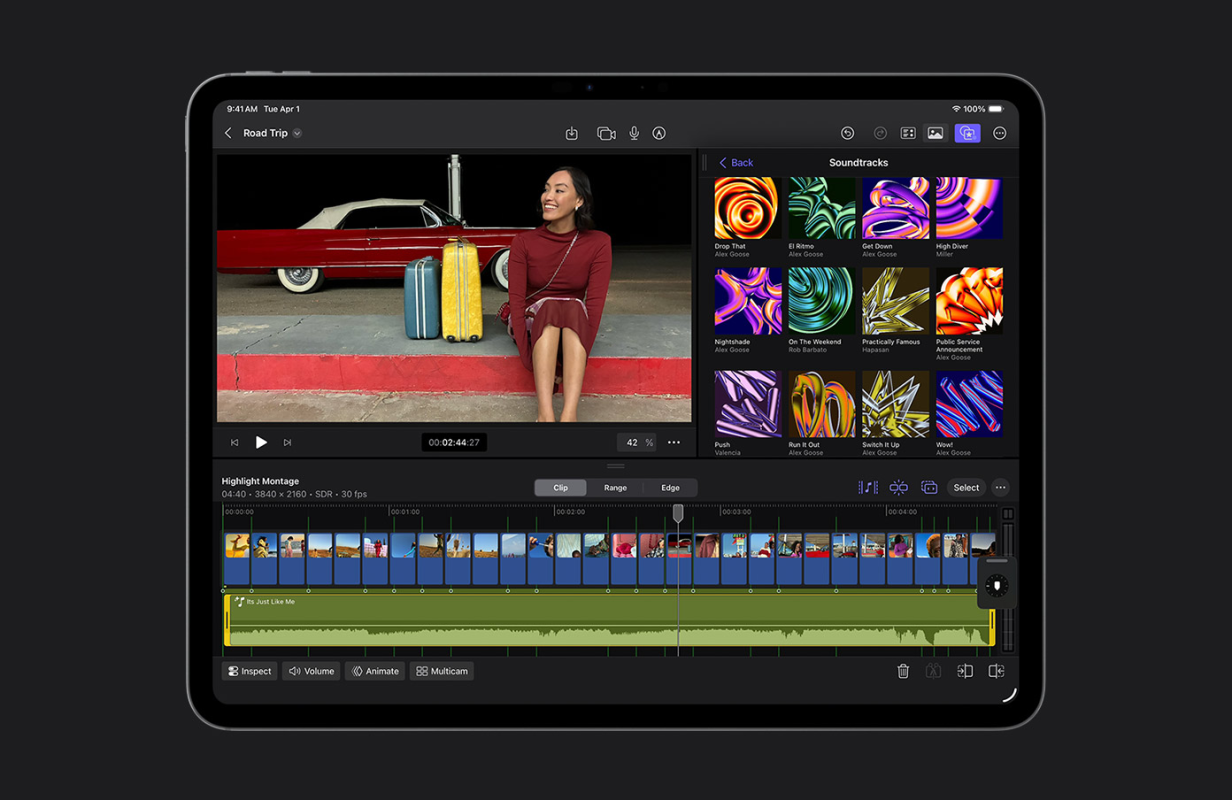Toggle the Volume control button
The image size is (1232, 800).
[311, 671]
